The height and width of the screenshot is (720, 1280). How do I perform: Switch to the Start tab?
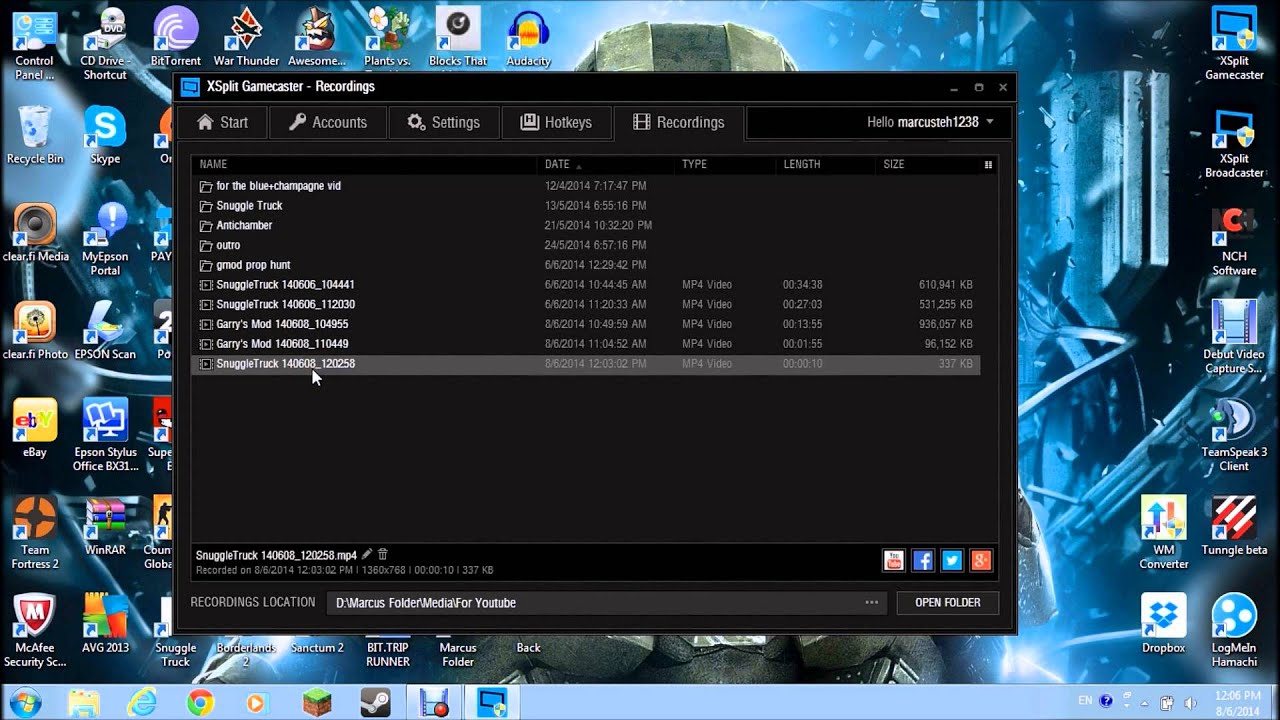pos(222,122)
